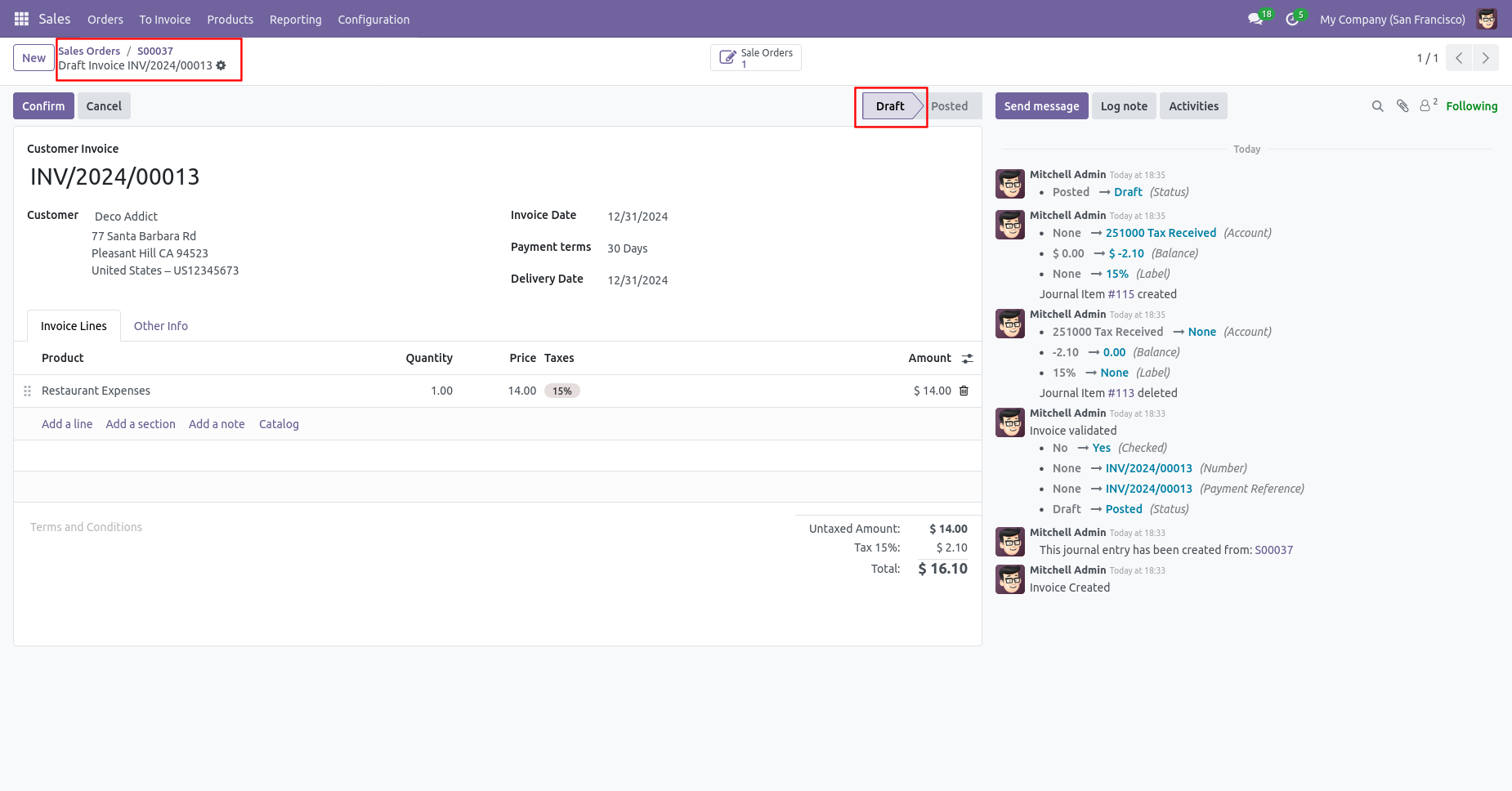Viewport: 1512px width, 791px height.
Task: Click the gear actions icon beside Draft Invoice
Action: click(x=221, y=65)
